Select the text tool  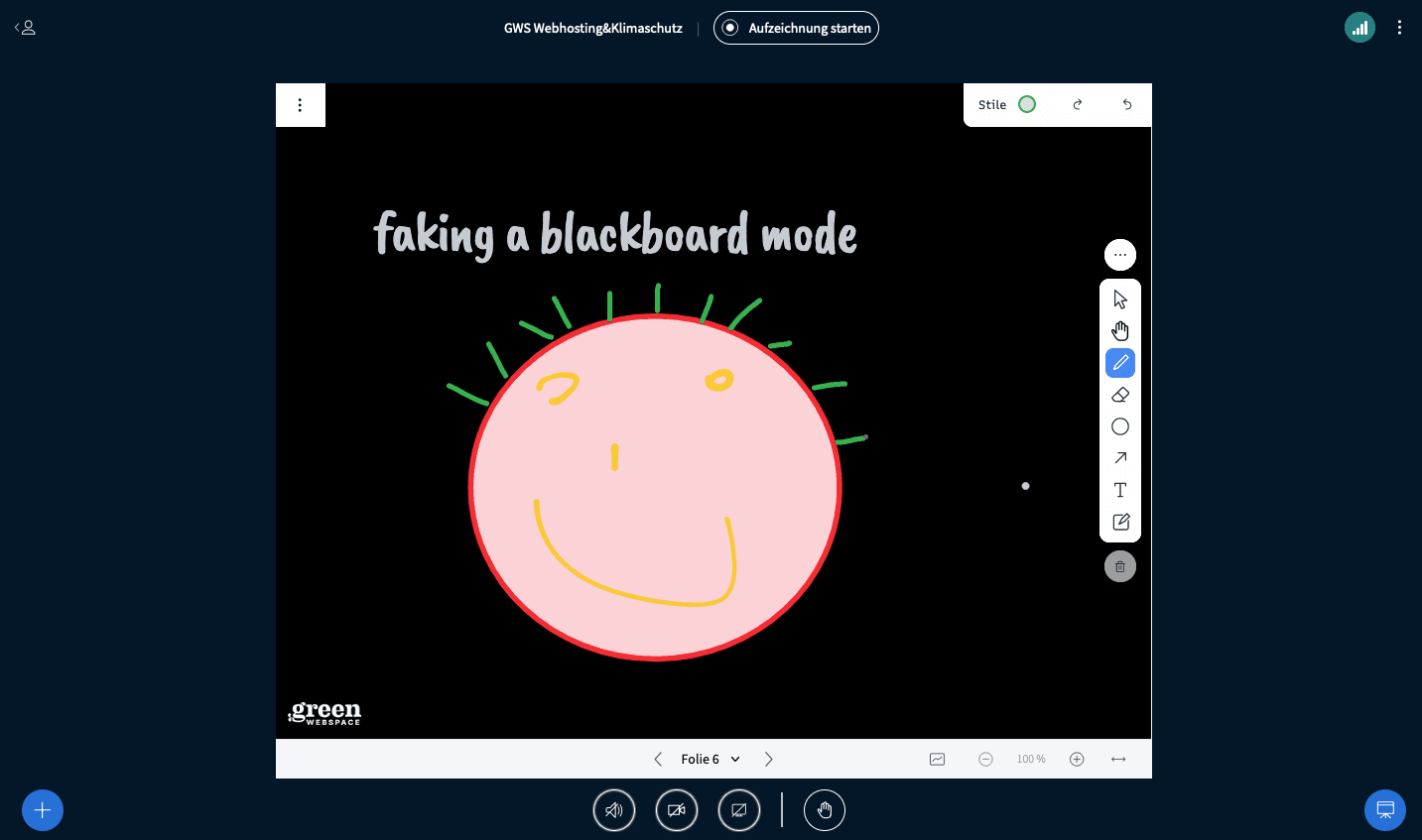(1119, 490)
